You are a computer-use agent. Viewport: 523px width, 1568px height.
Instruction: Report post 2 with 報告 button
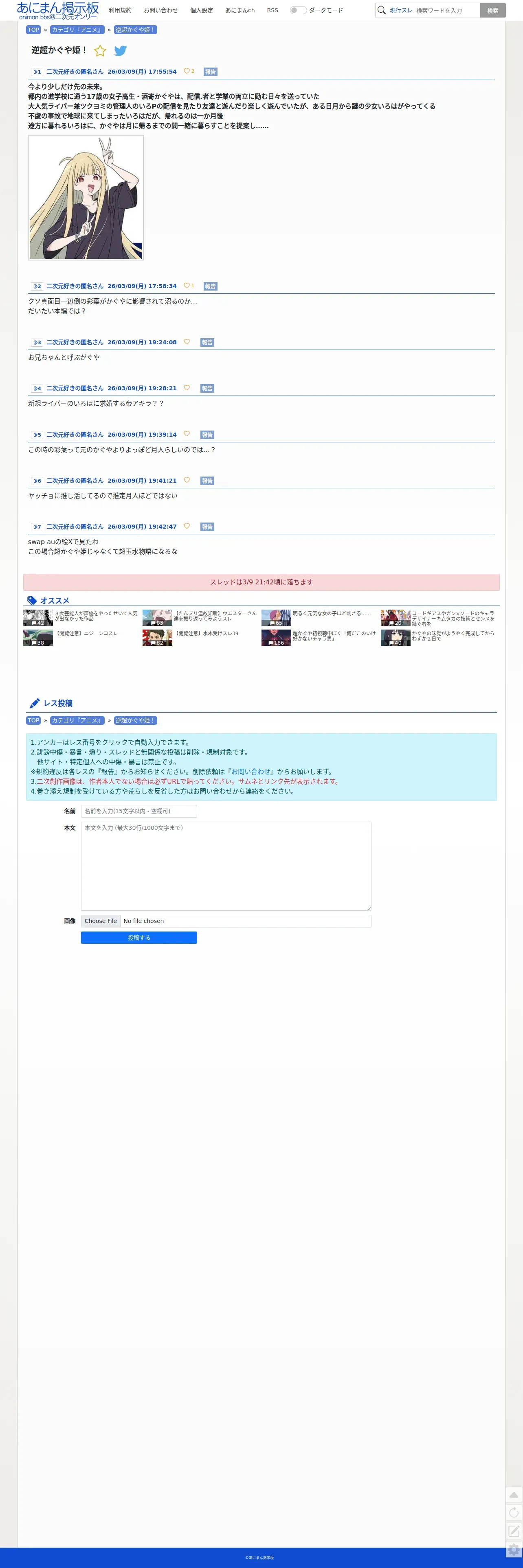(210, 286)
